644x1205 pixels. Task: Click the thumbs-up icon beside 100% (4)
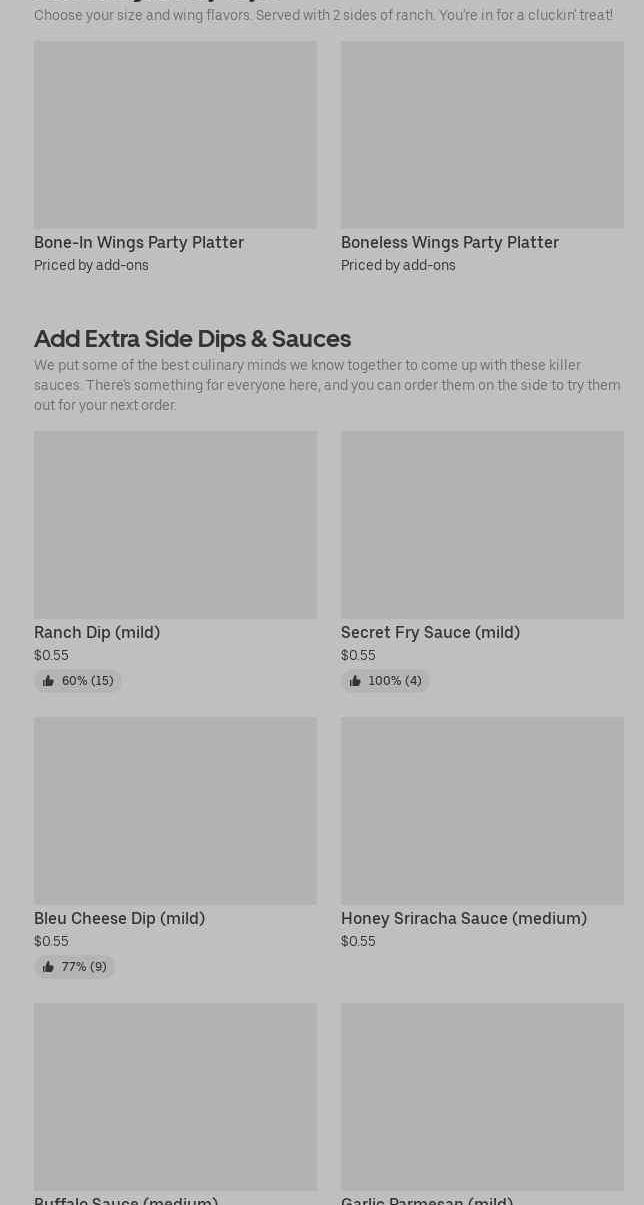click(x=355, y=681)
